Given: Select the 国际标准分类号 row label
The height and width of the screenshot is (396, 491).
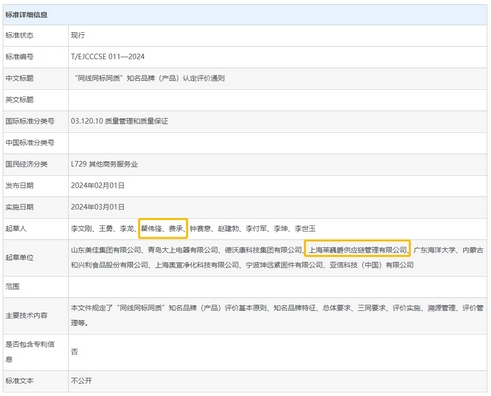Looking at the screenshot, I should pyautogui.click(x=30, y=121).
